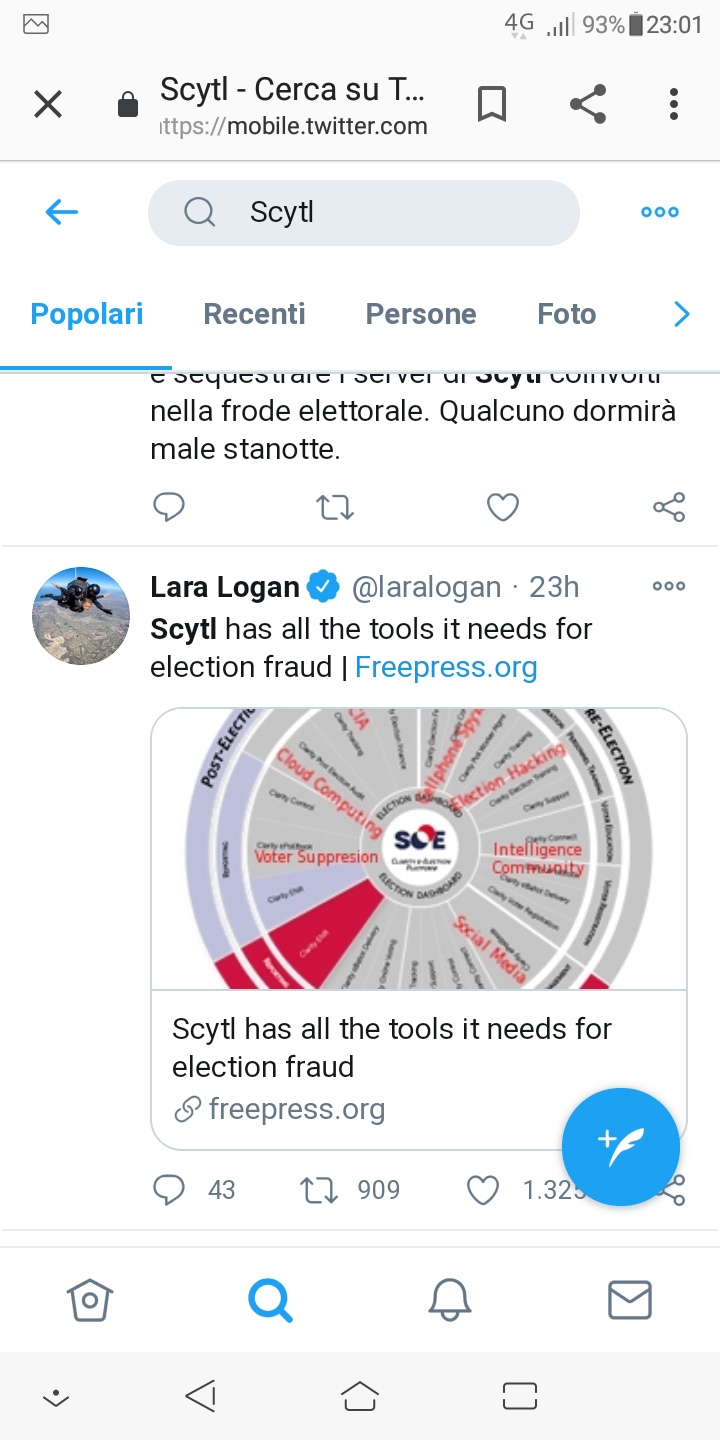Expand Lara Logan tweet options menu
This screenshot has height=1440, width=720.
pyautogui.click(x=669, y=587)
